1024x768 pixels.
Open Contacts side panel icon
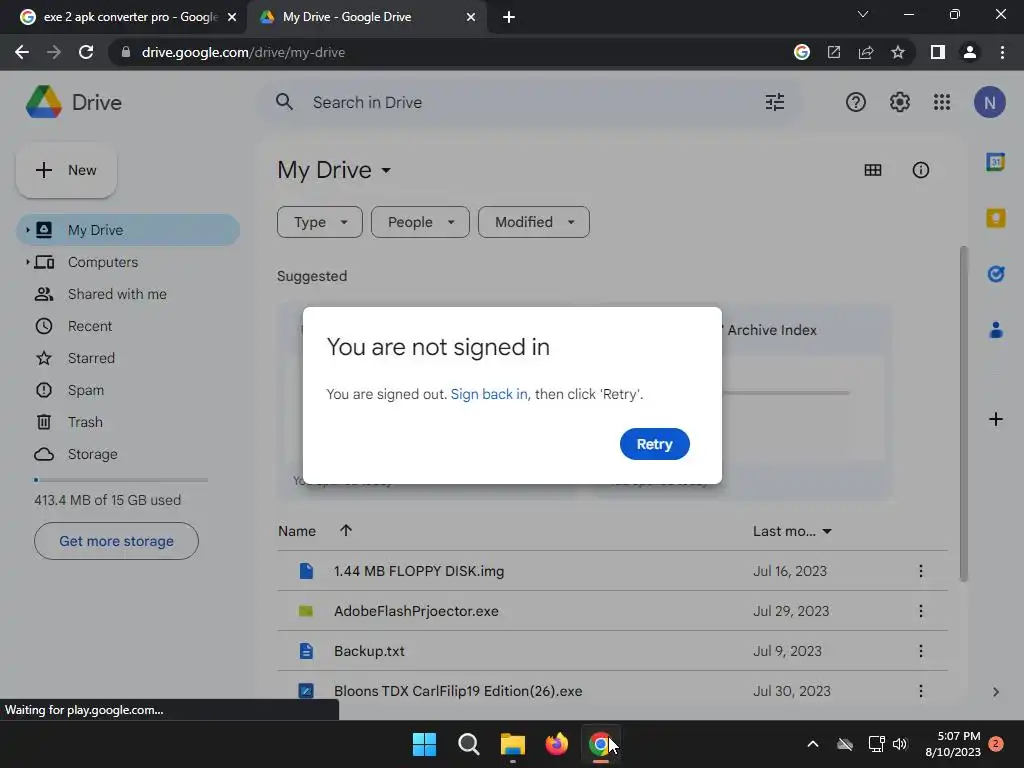[995, 330]
